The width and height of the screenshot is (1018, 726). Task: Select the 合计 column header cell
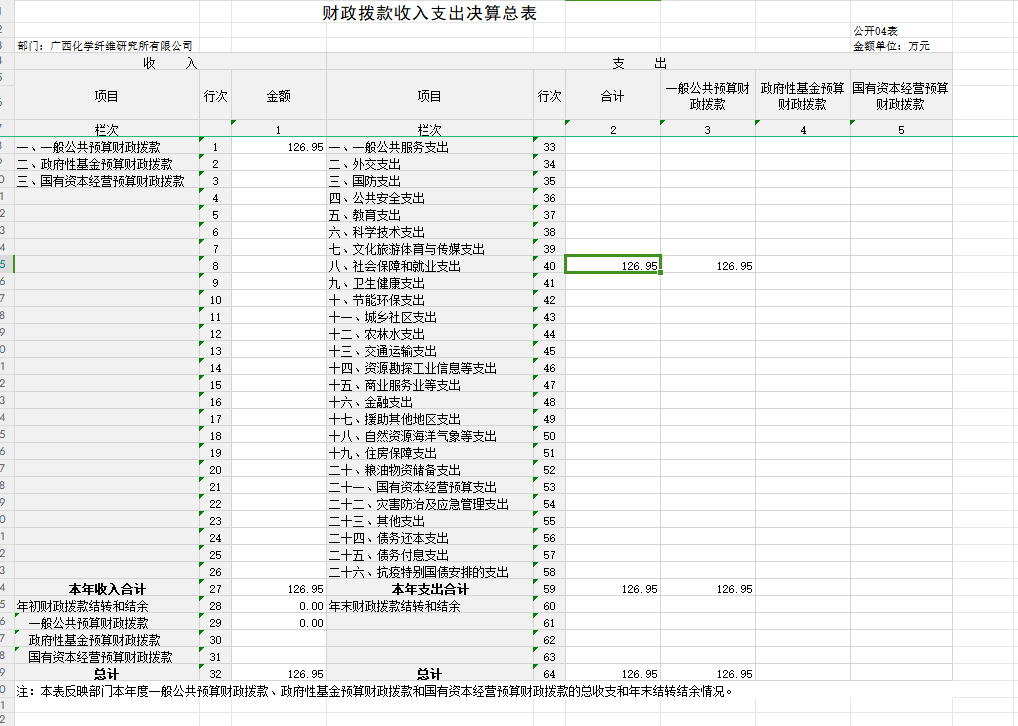click(x=613, y=95)
